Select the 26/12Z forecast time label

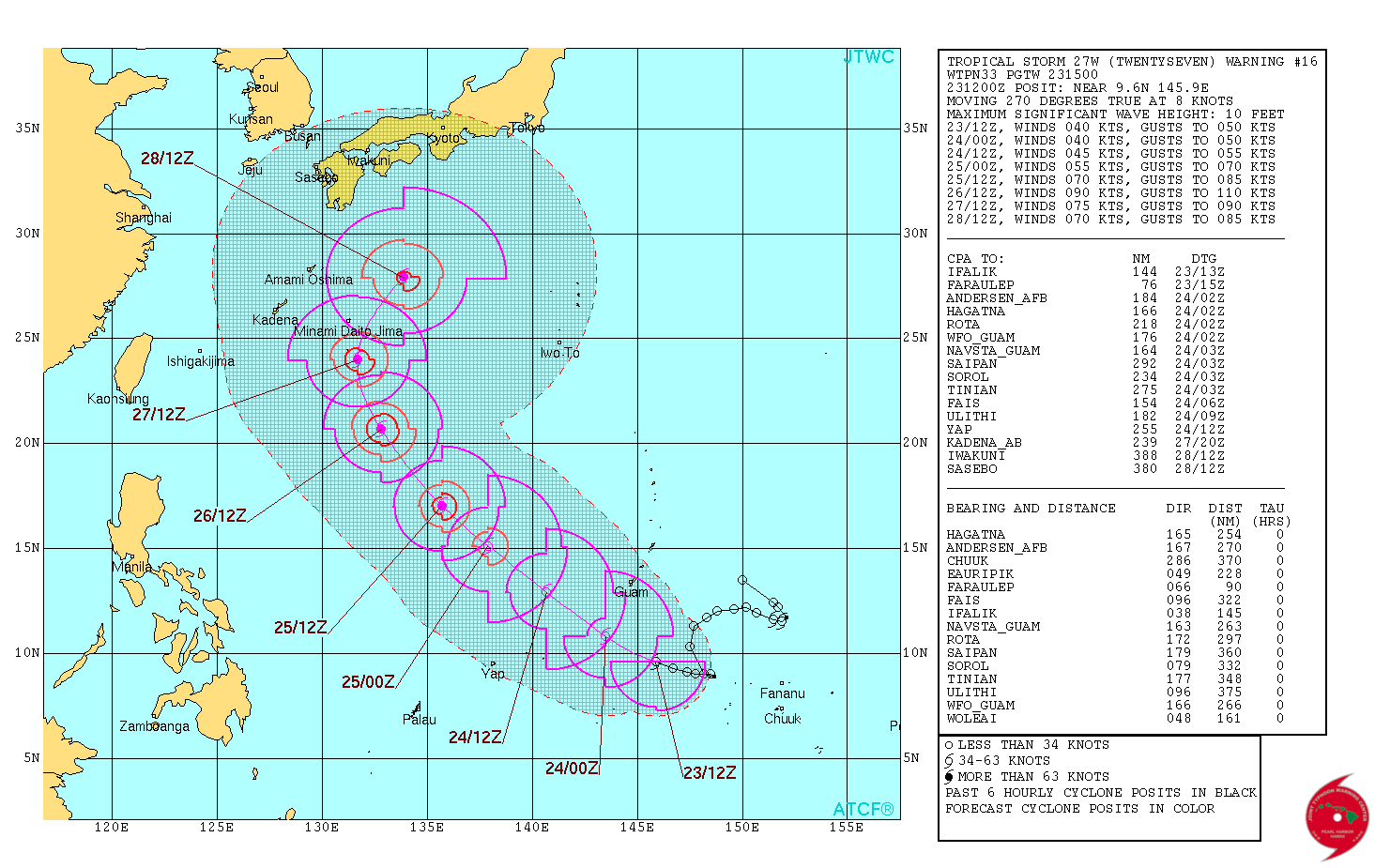point(220,515)
